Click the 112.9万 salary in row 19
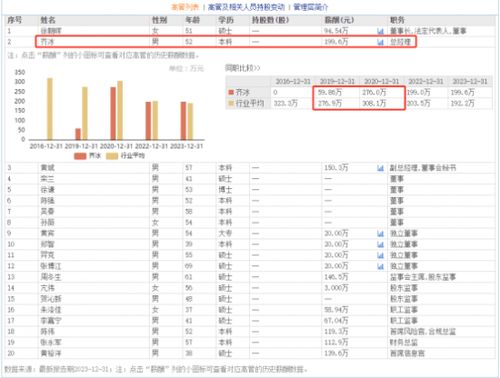This screenshot has height=378, width=500. (336, 343)
